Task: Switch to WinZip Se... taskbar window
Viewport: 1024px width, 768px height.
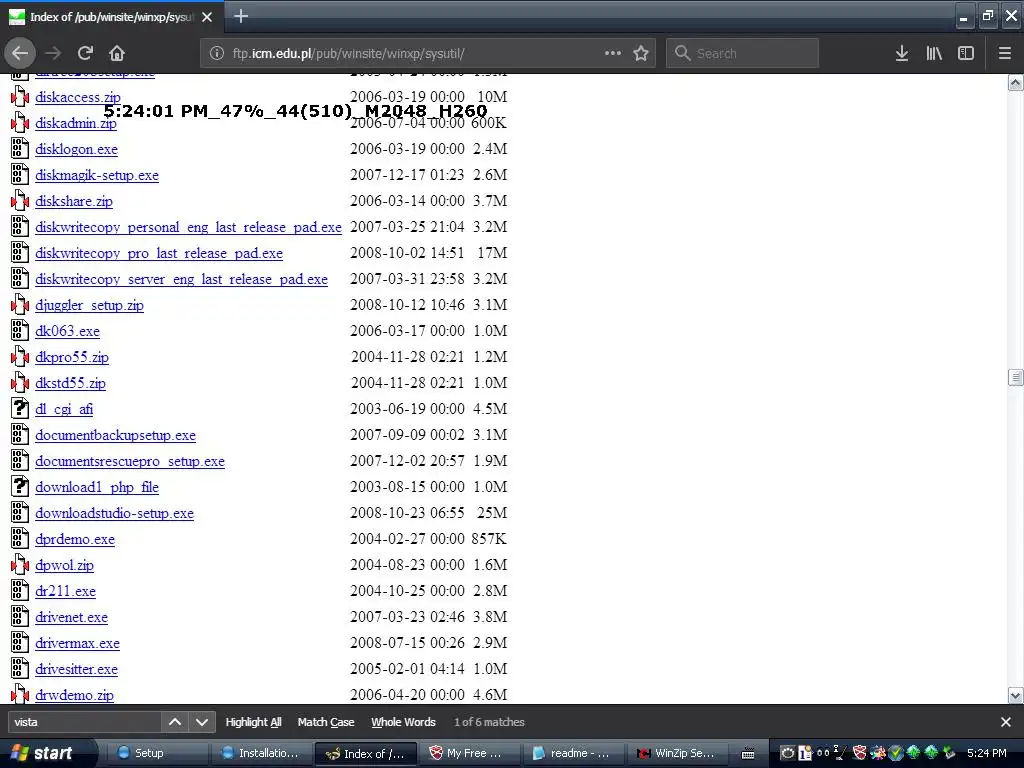Action: click(x=677, y=753)
